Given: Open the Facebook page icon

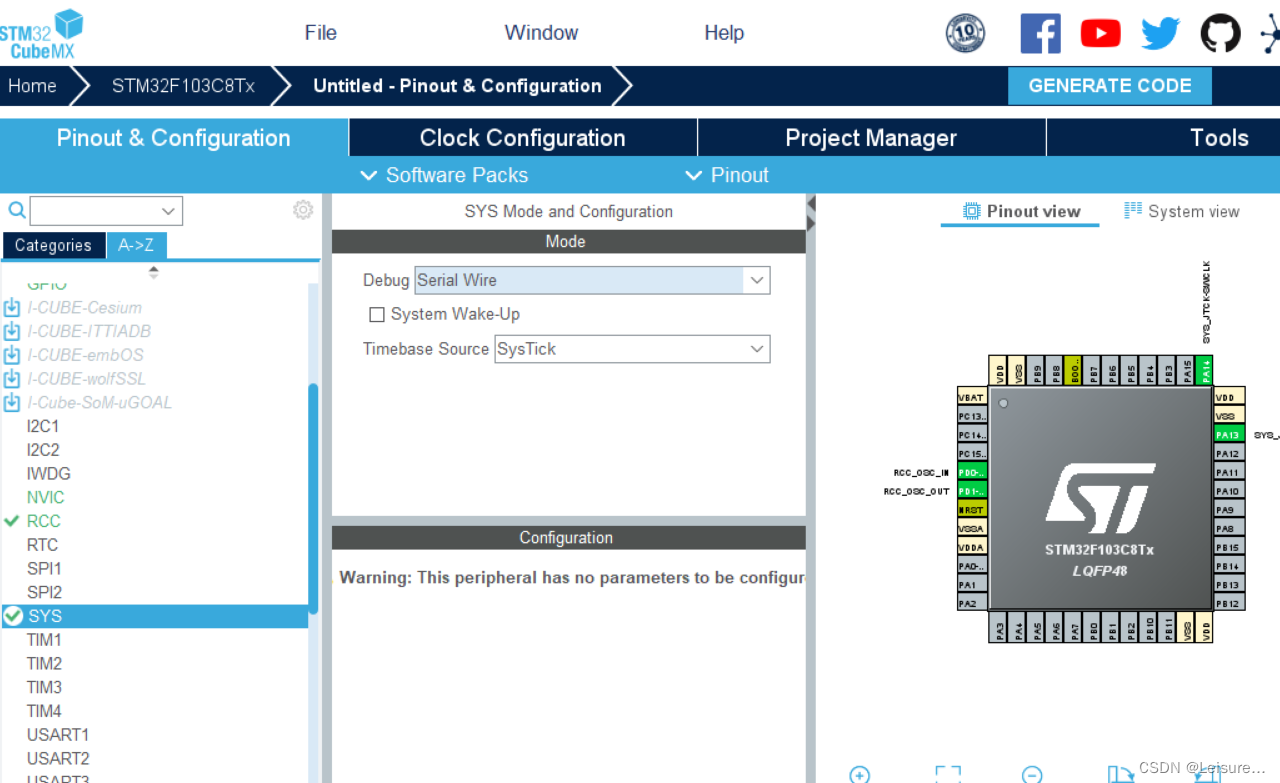Looking at the screenshot, I should coord(1040,33).
